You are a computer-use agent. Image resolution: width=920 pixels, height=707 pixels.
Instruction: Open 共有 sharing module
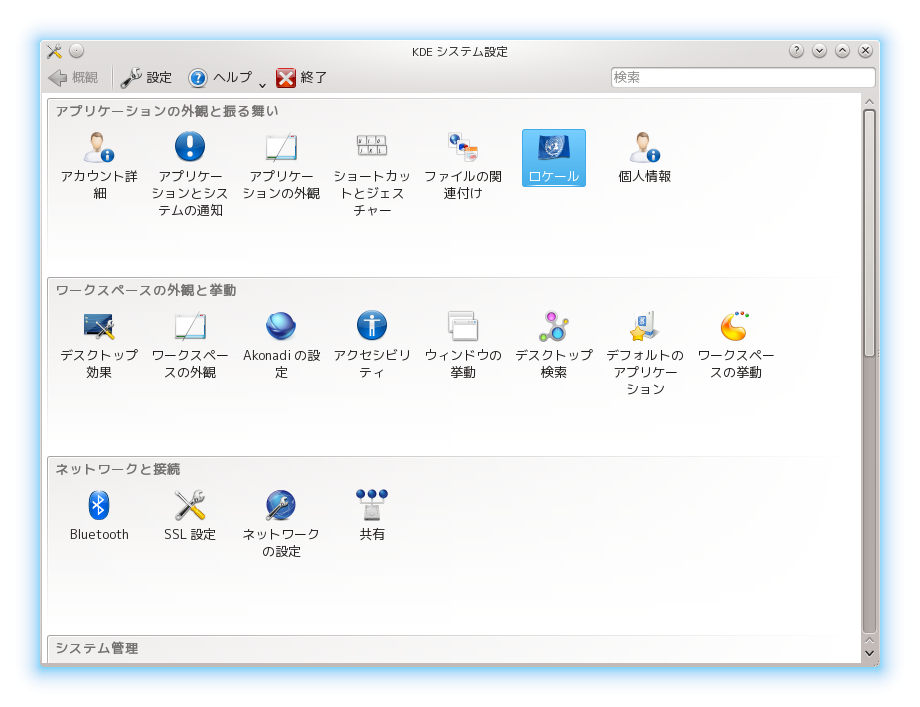(372, 515)
